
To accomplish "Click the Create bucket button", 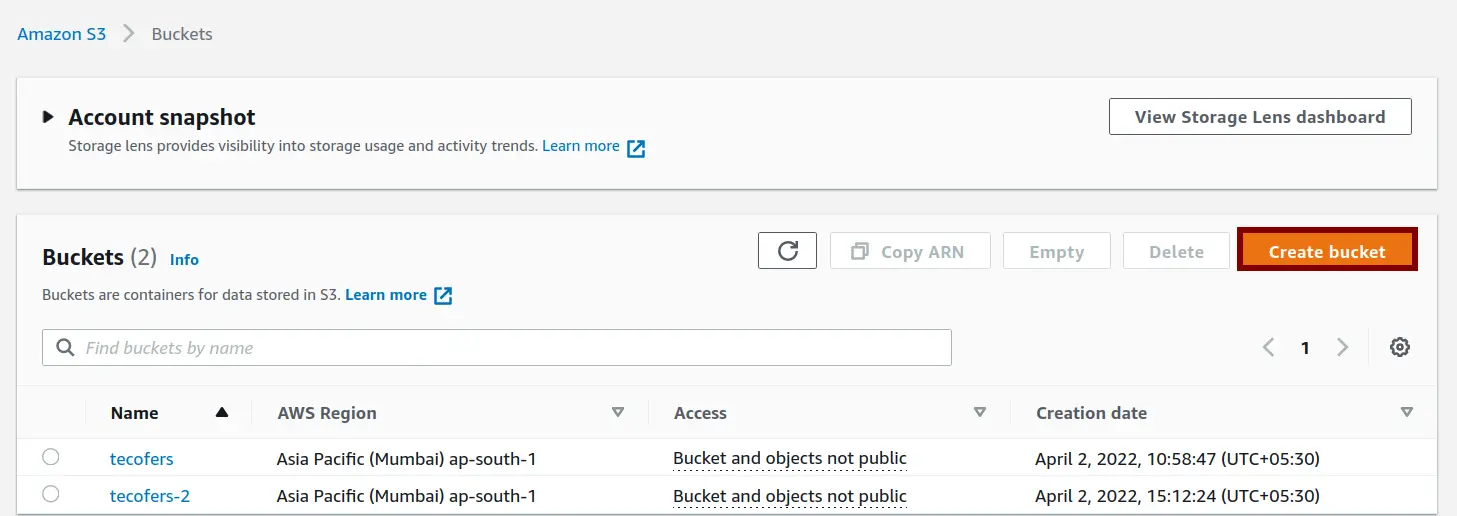I will [x=1327, y=251].
